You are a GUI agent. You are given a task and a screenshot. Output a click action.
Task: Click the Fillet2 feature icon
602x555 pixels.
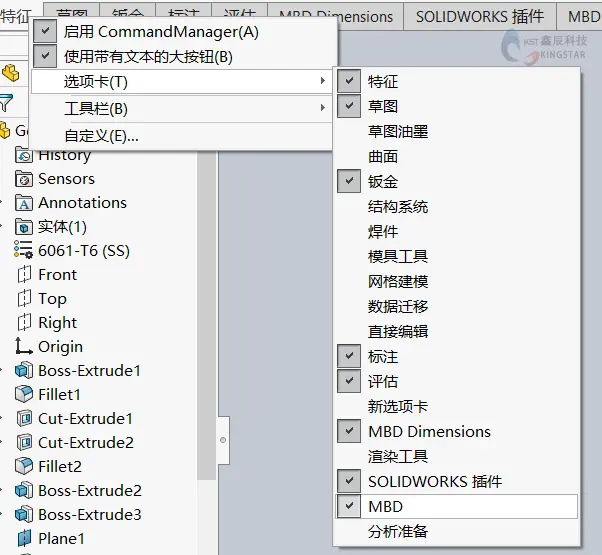point(24,466)
